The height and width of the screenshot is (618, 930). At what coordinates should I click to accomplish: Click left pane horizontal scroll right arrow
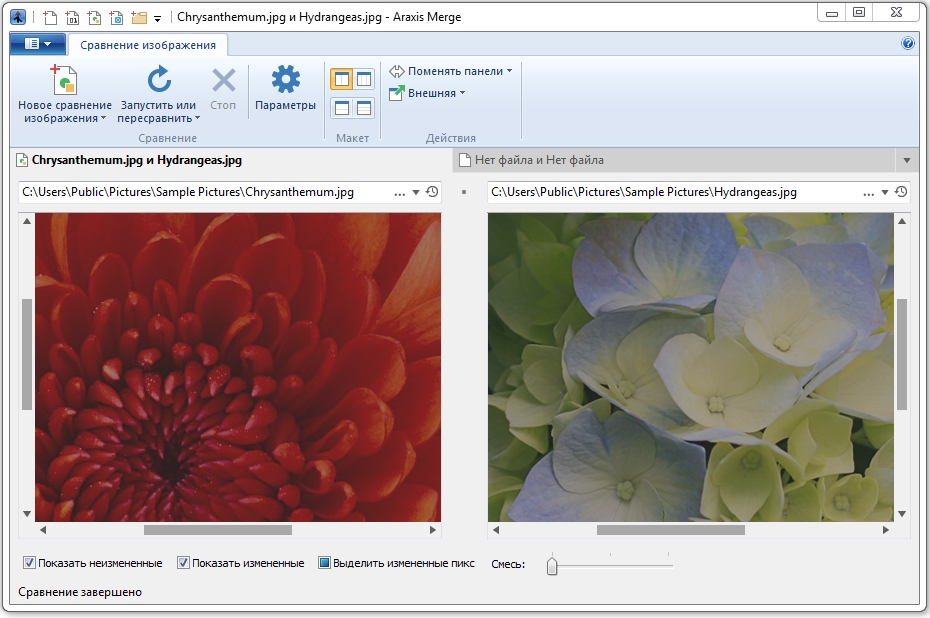pos(433,530)
